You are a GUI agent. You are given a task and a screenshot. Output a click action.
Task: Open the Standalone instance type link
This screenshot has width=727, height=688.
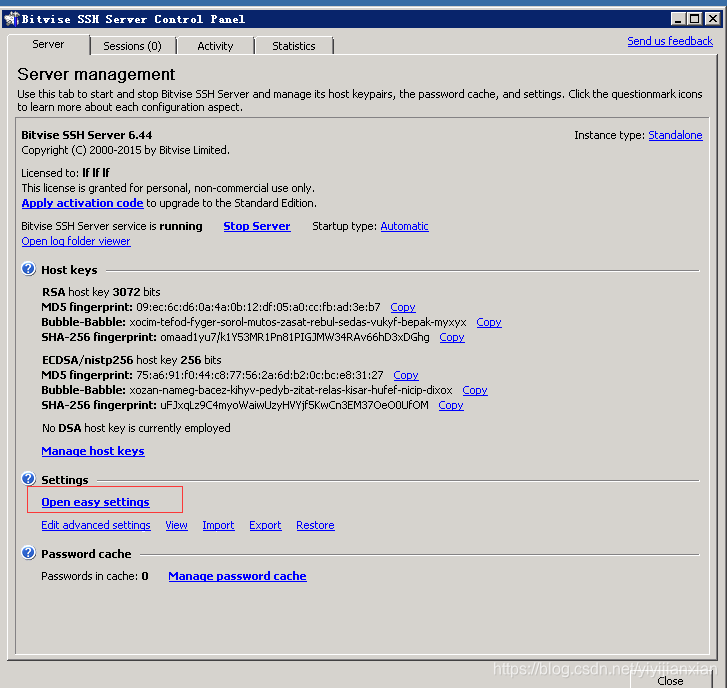pos(675,135)
